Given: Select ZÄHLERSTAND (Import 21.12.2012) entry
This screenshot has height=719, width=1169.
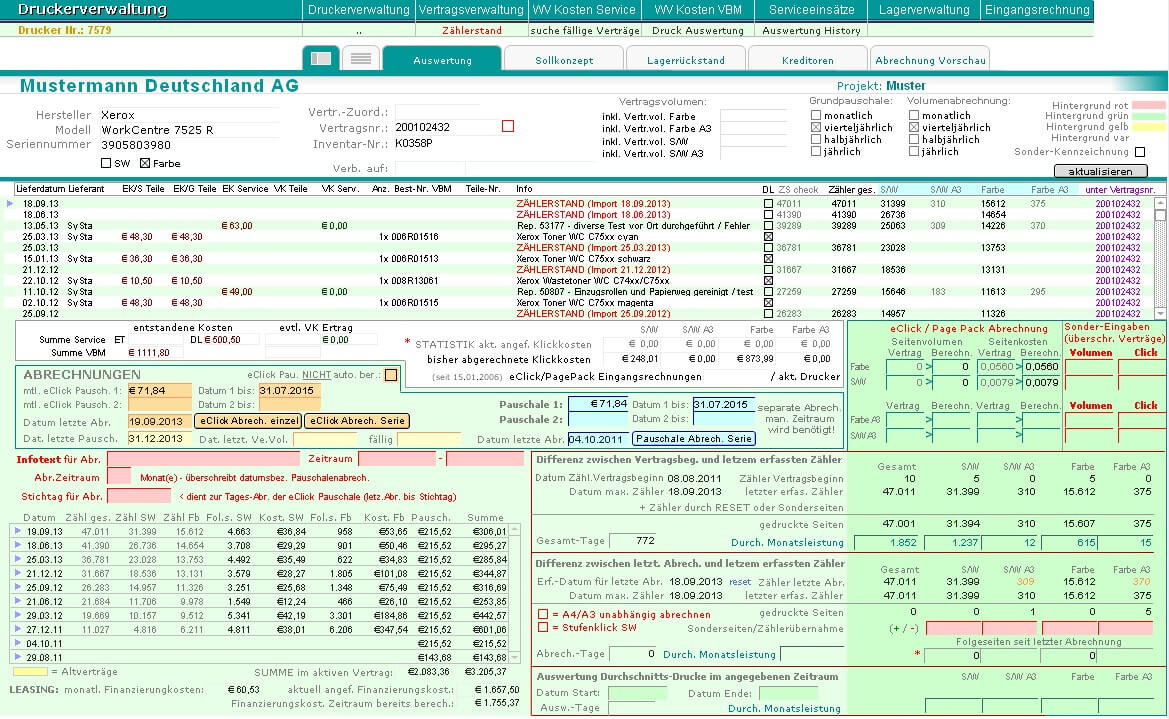Looking at the screenshot, I should pyautogui.click(x=584, y=269).
